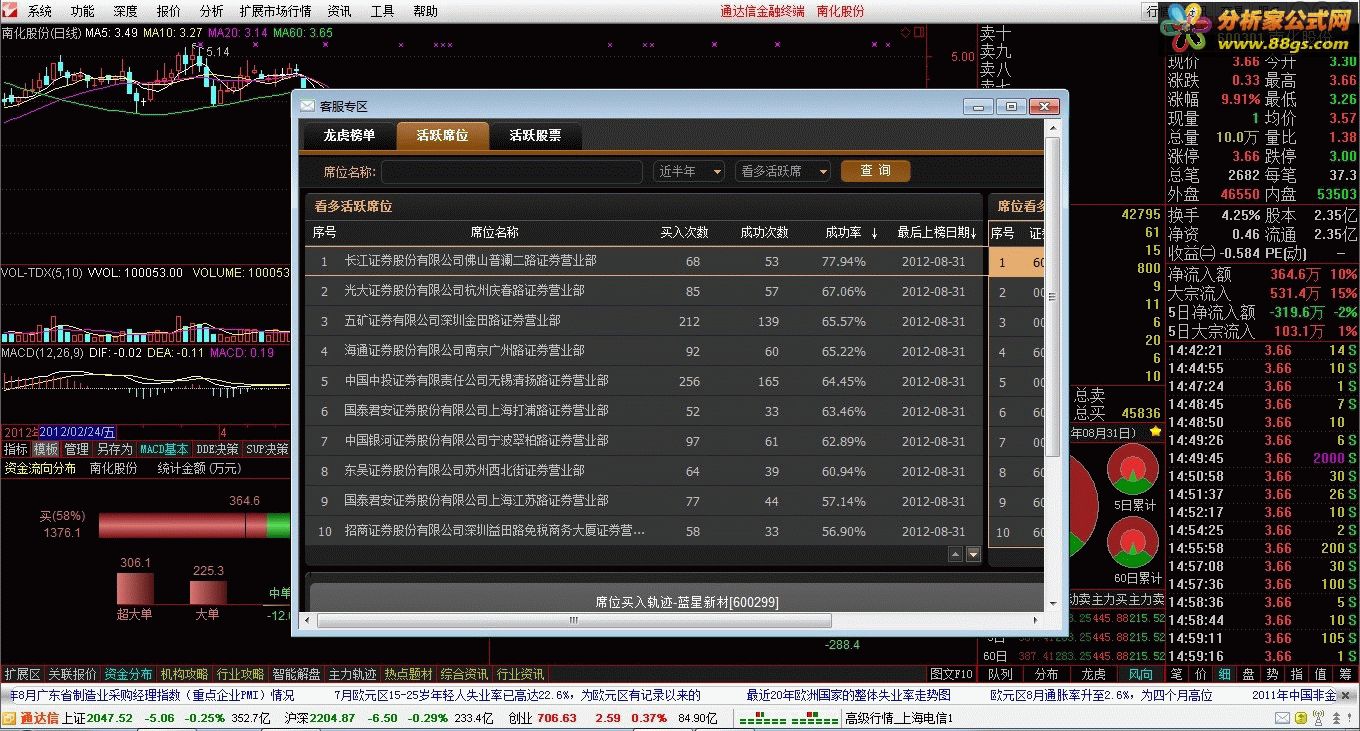The height and width of the screenshot is (731, 1360).
Task: Select the 龙虎 panel tab
Action: [1094, 674]
